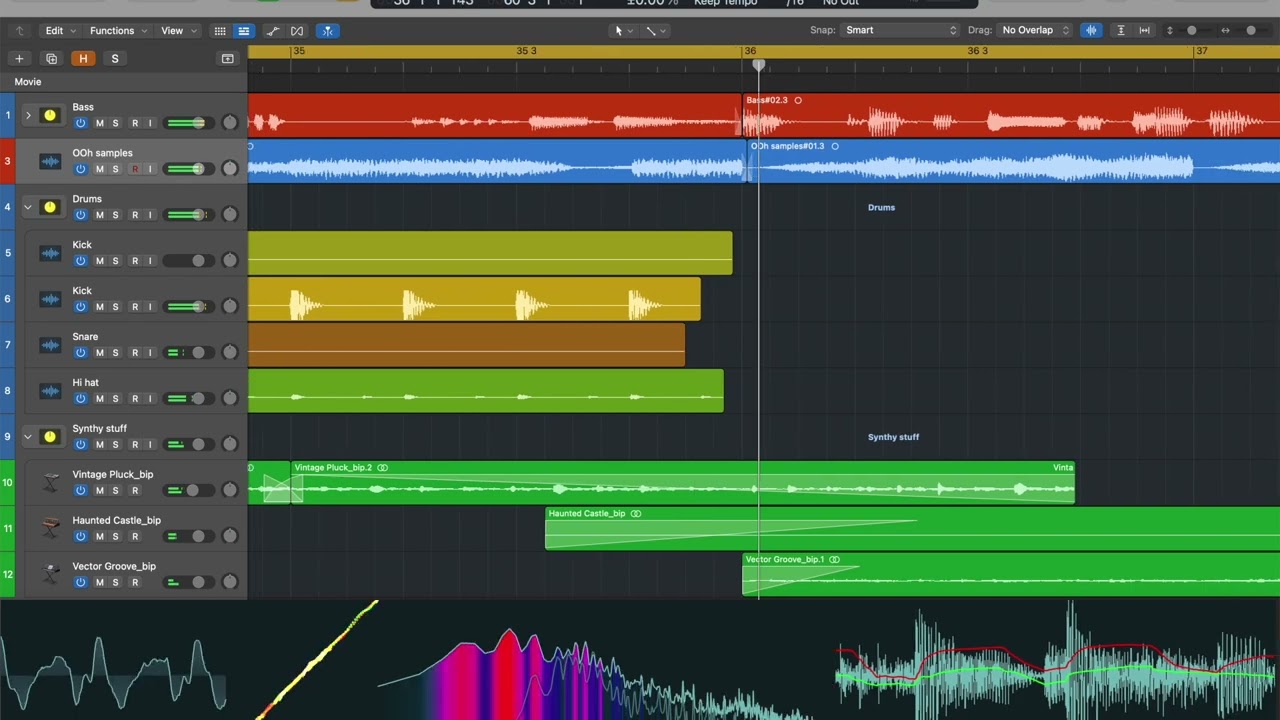Collapse the Drums track stack
1280x720 pixels.
pos(28,207)
